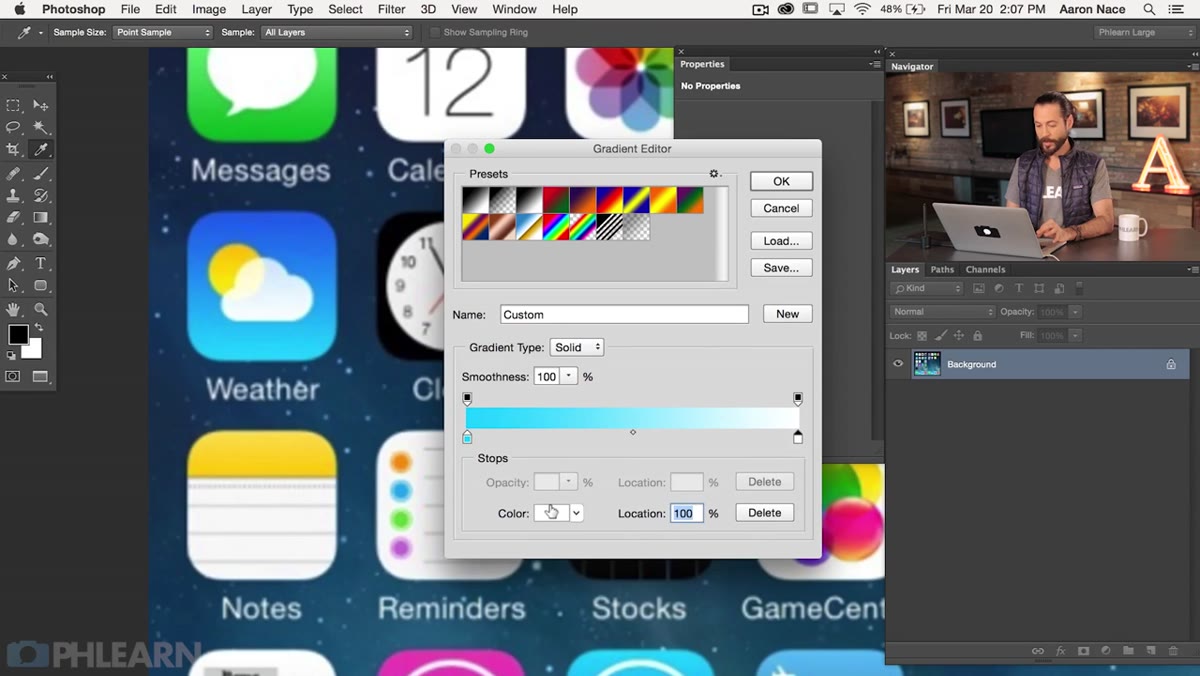1200x676 pixels.
Task: Open Normal blend mode dropdown
Action: 942,312
